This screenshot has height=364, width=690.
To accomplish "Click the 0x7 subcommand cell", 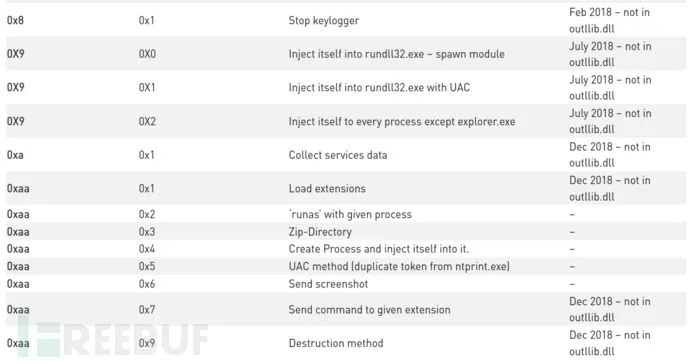I will pyautogui.click(x=147, y=309).
